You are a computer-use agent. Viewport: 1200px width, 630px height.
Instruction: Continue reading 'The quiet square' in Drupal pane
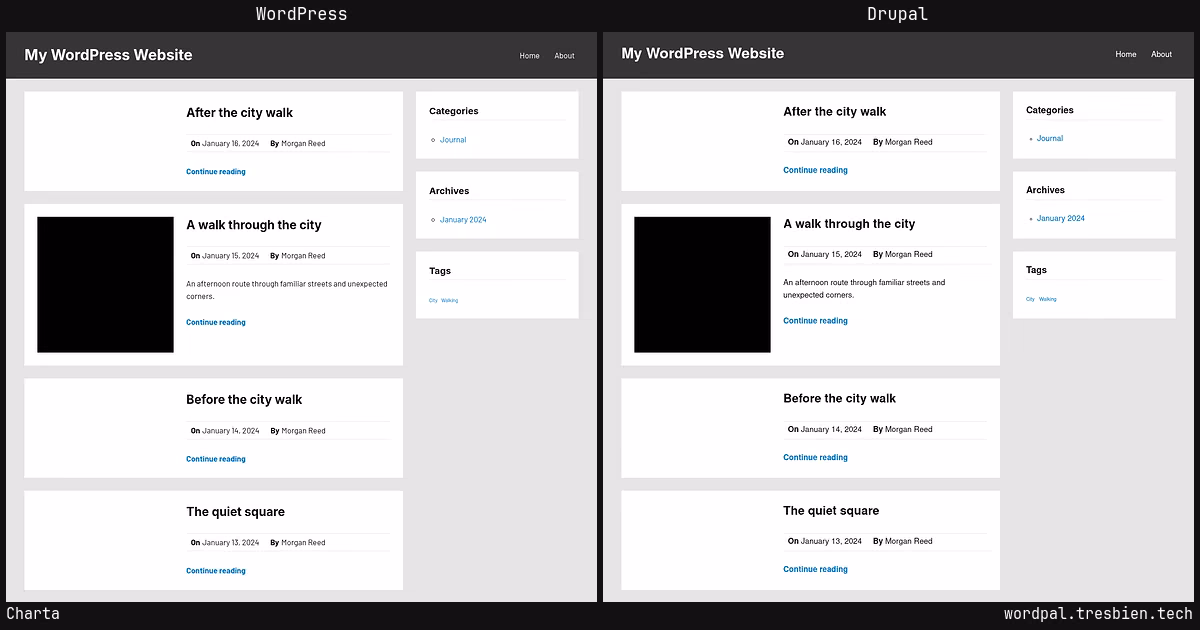[815, 570]
